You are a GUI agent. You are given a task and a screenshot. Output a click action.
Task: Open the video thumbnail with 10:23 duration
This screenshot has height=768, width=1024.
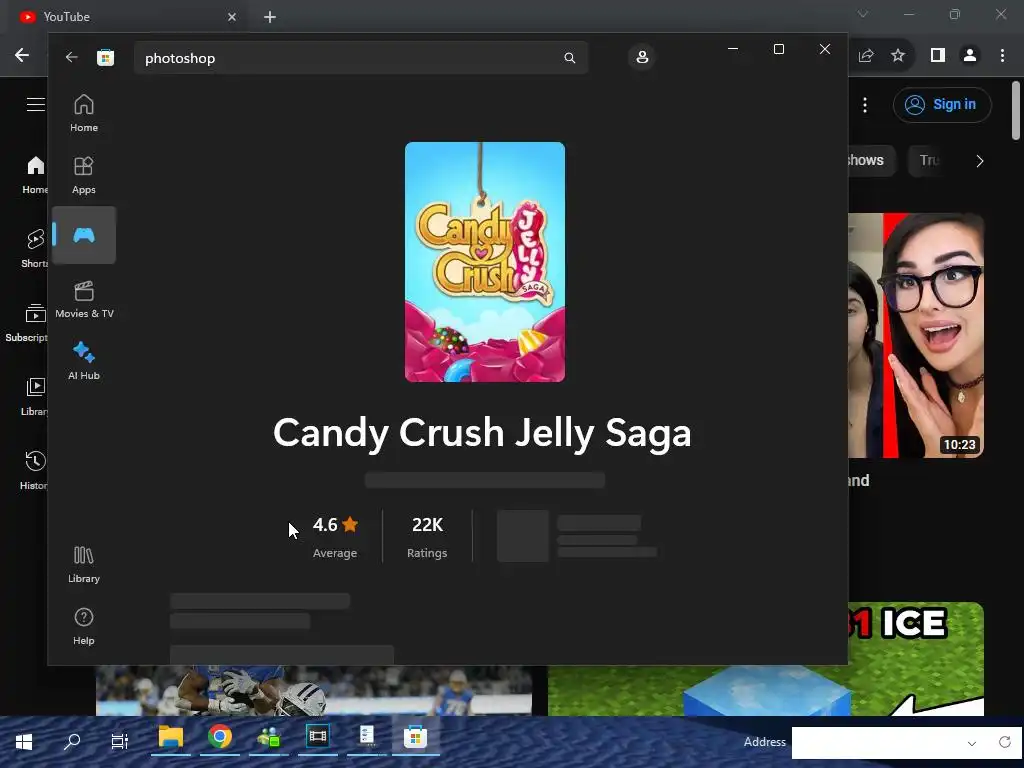pyautogui.click(x=916, y=335)
